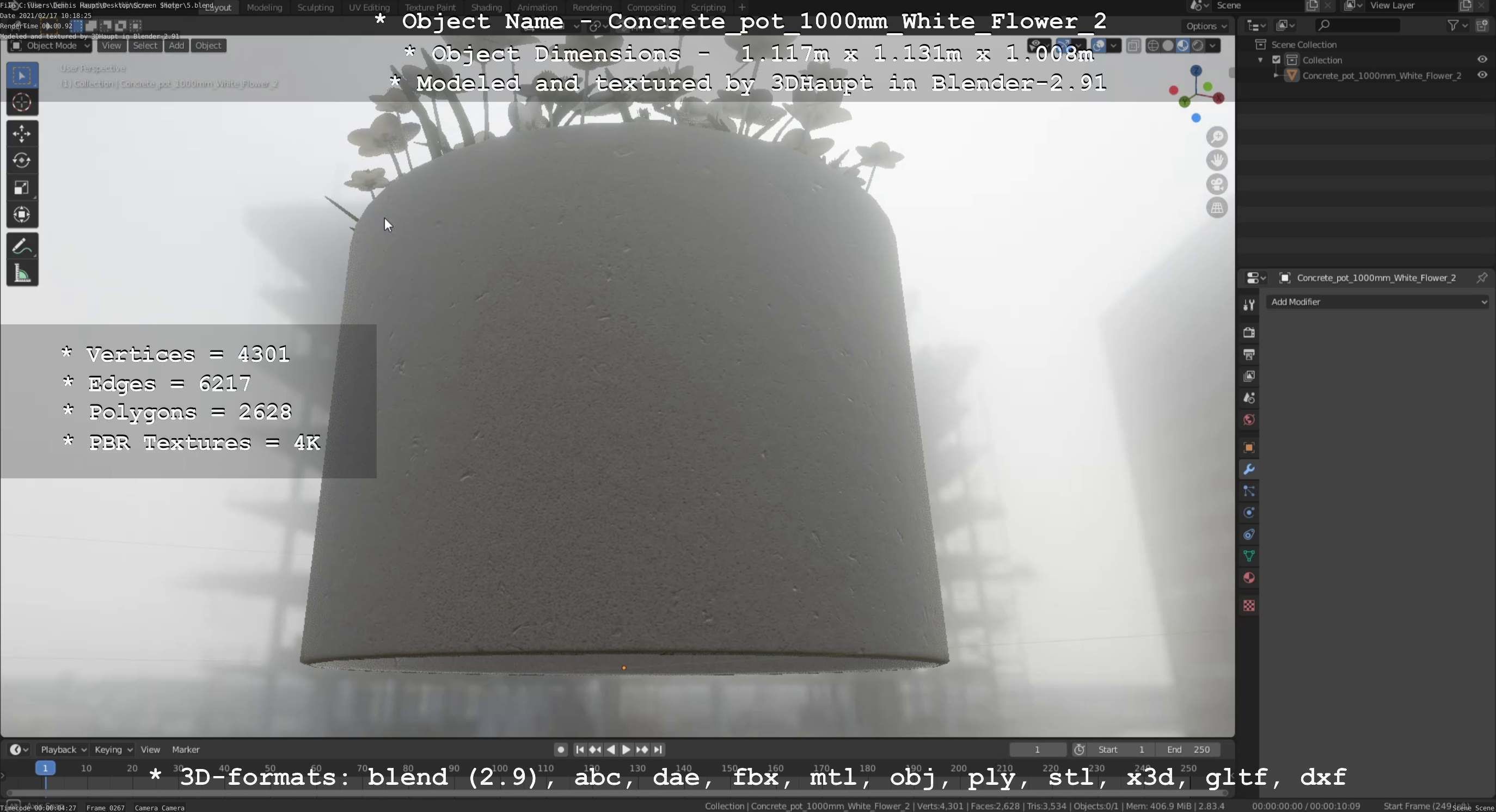Select the Move tool
Screen dimensions: 1496x812
coord(22,134)
